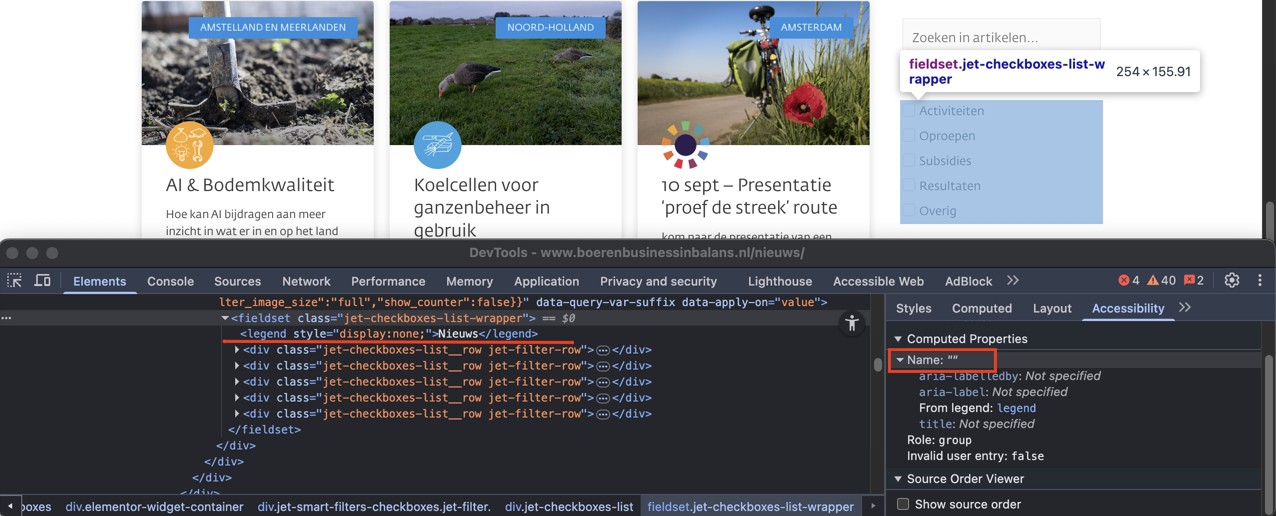Click the yellow warnings count badge
Viewport: 1276px width, 516px height.
tap(1161, 281)
